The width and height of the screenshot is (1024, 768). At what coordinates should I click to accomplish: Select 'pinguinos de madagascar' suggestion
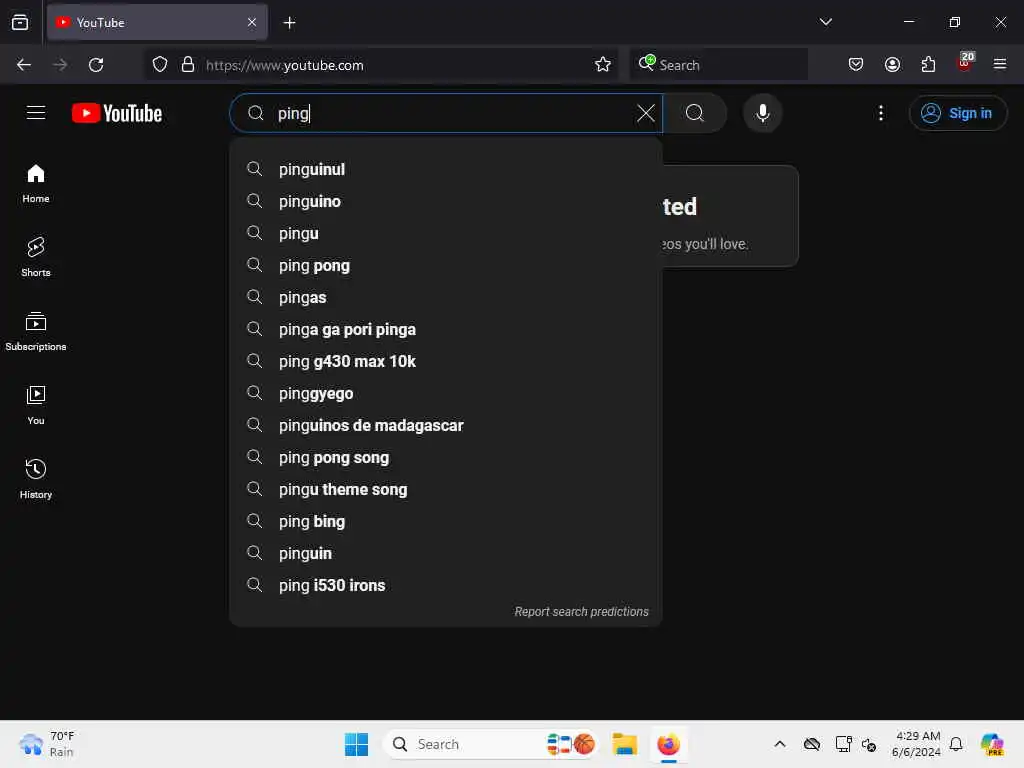click(446, 425)
